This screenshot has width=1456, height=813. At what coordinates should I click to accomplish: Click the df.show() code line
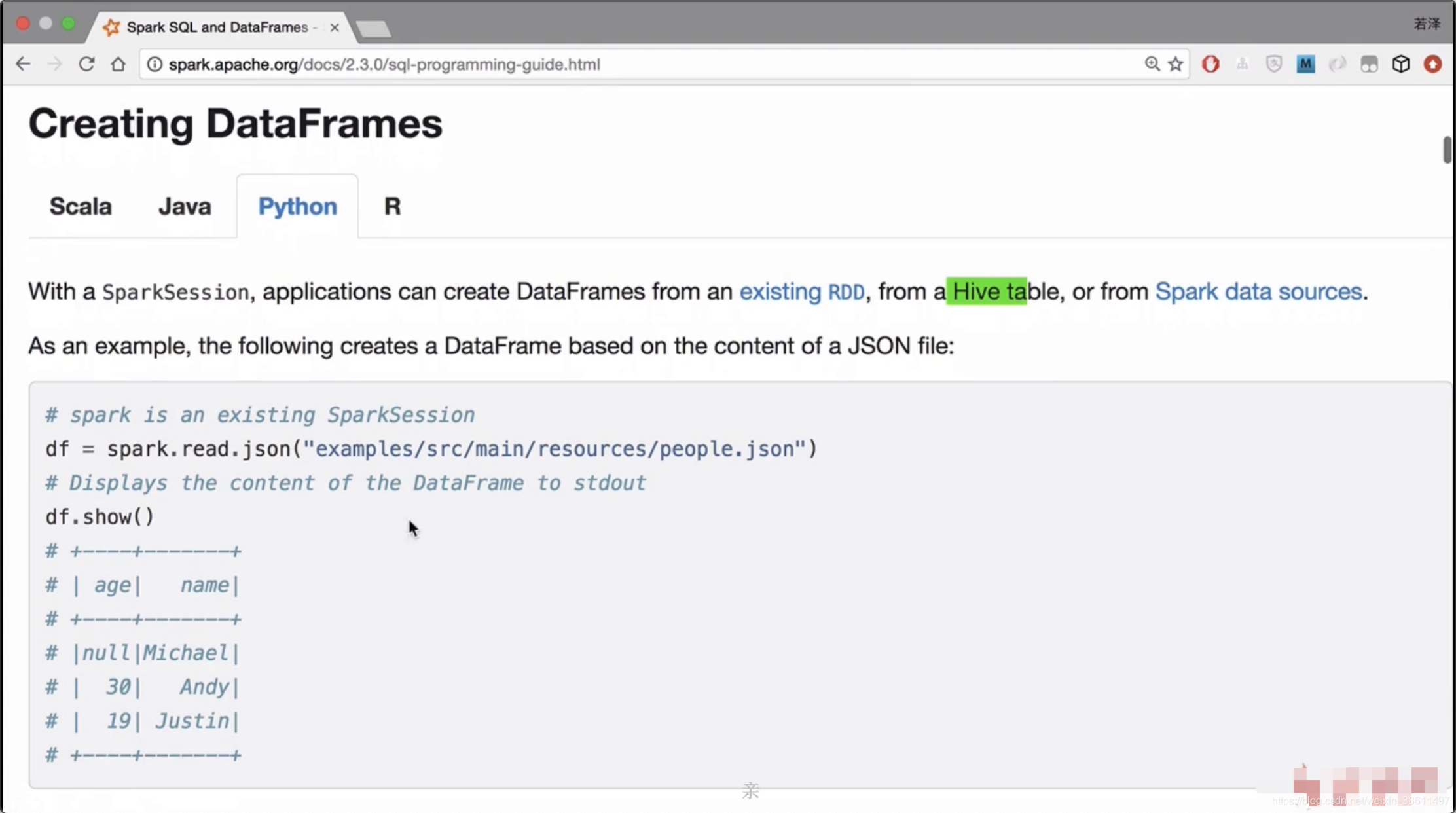(x=100, y=517)
